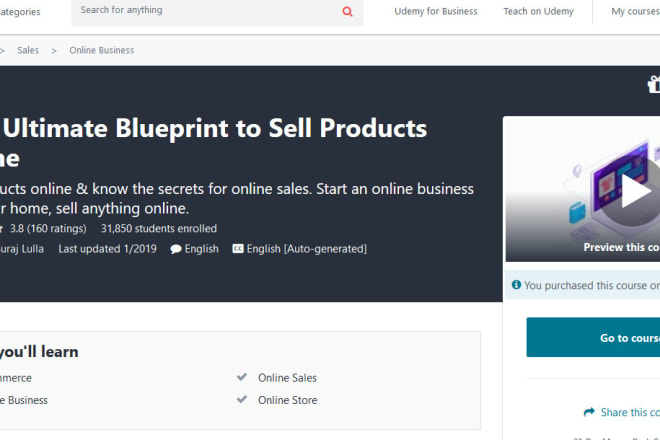Click the 3.8 (160 ratings) text

[x=48, y=229]
